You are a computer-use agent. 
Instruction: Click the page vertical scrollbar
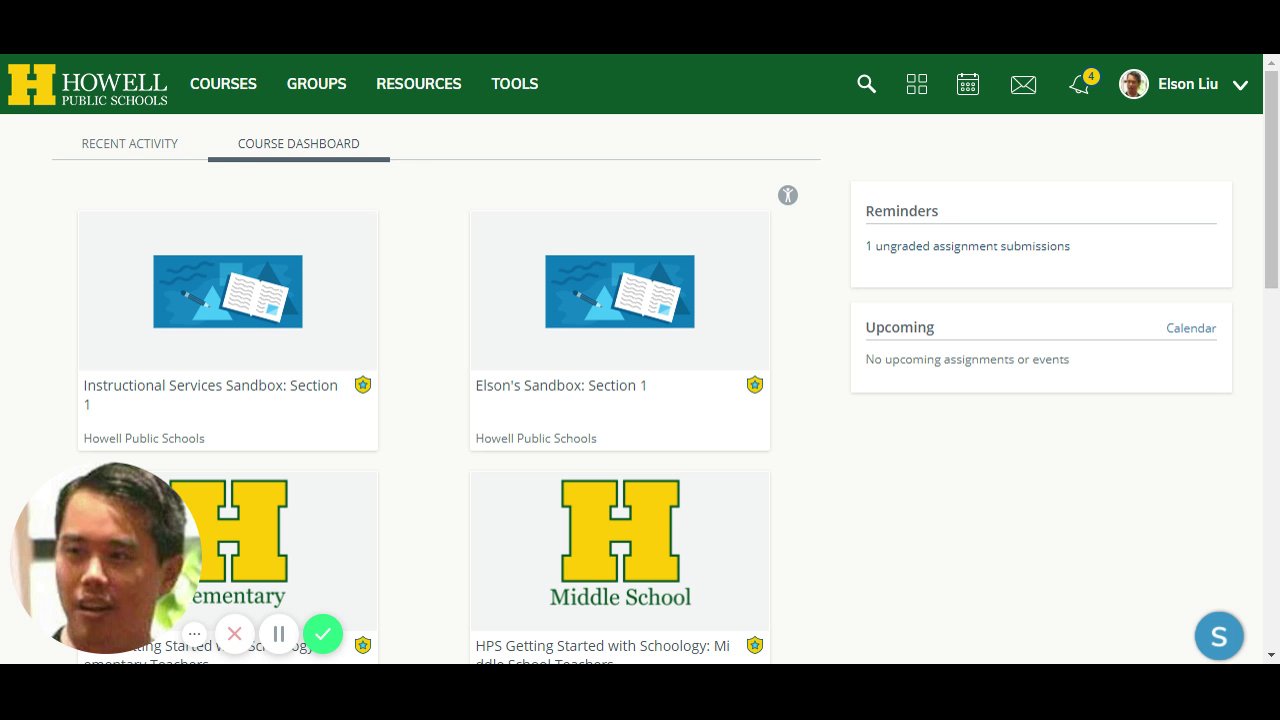pyautogui.click(x=1272, y=180)
